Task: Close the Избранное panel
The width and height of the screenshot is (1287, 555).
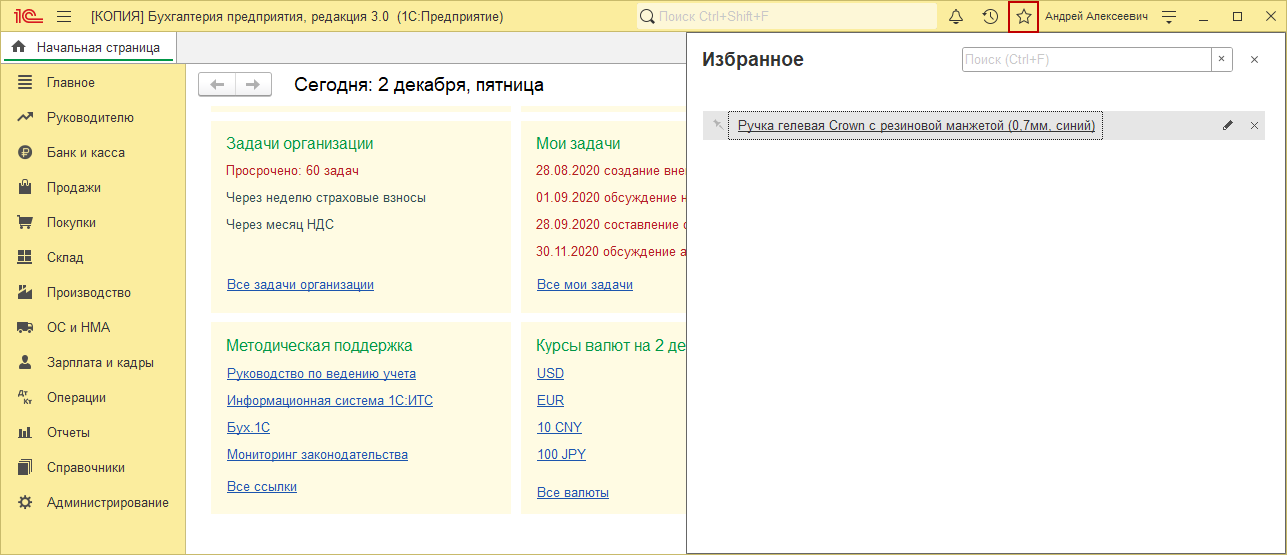Action: (x=1254, y=60)
